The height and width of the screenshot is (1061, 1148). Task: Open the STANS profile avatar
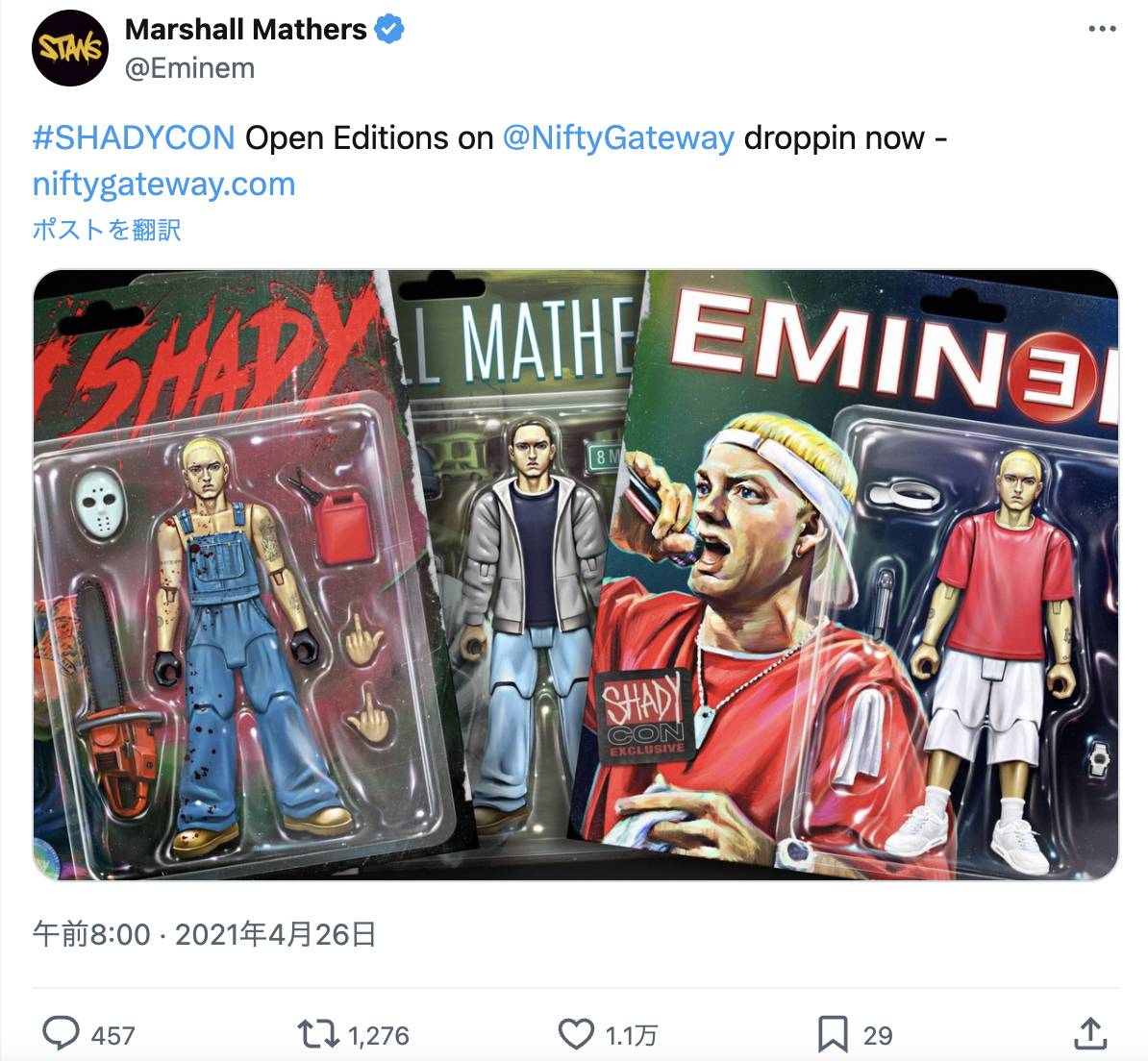pyautogui.click(x=70, y=48)
